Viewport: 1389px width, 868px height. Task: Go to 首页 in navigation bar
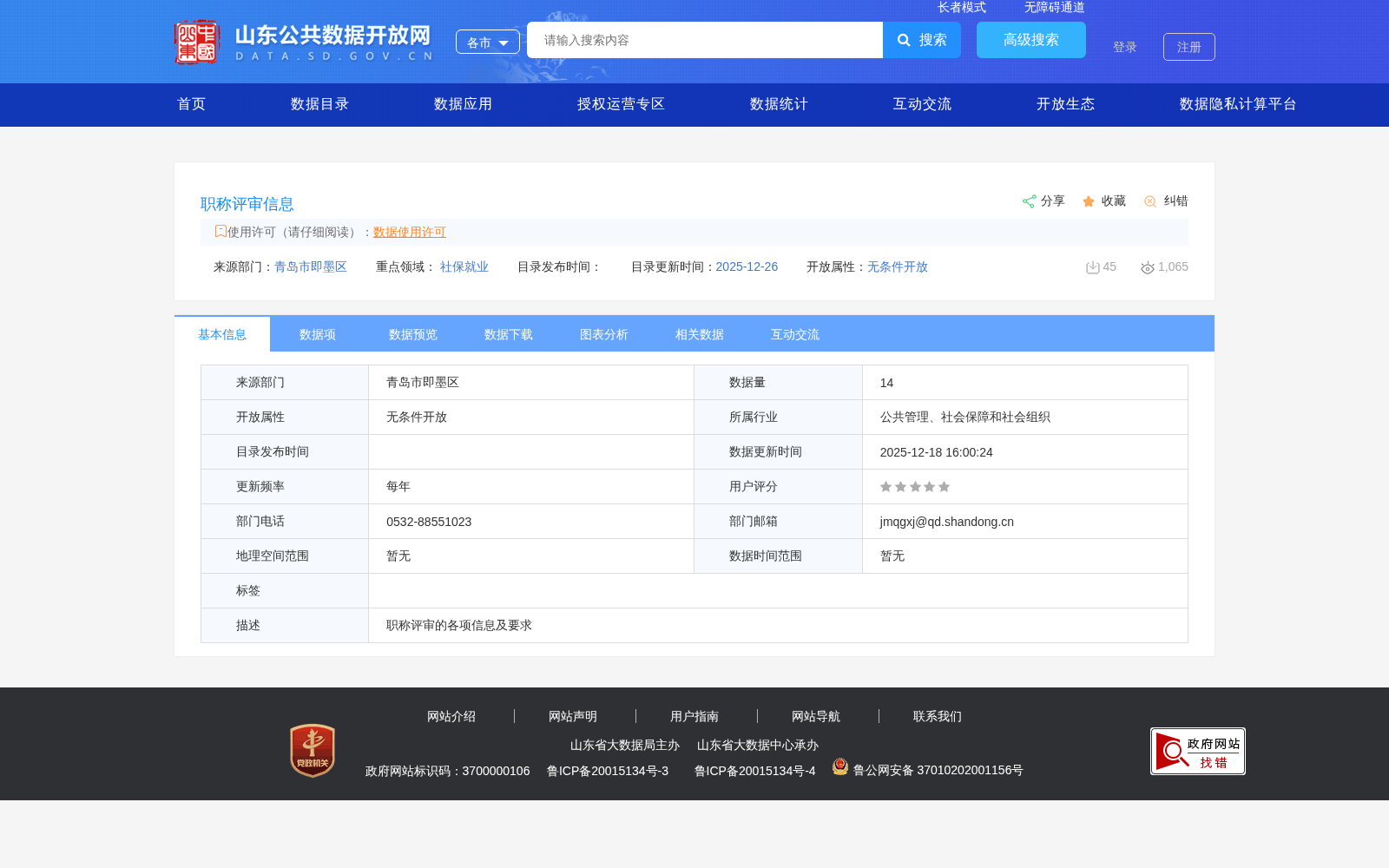tap(192, 104)
